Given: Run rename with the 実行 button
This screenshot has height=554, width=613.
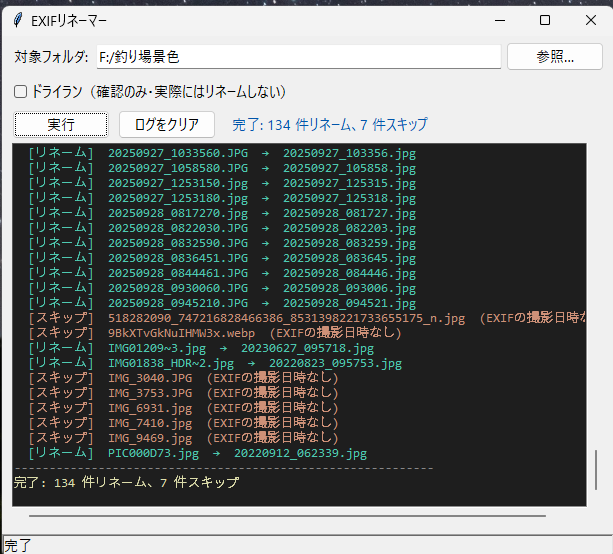Looking at the screenshot, I should point(61,125).
